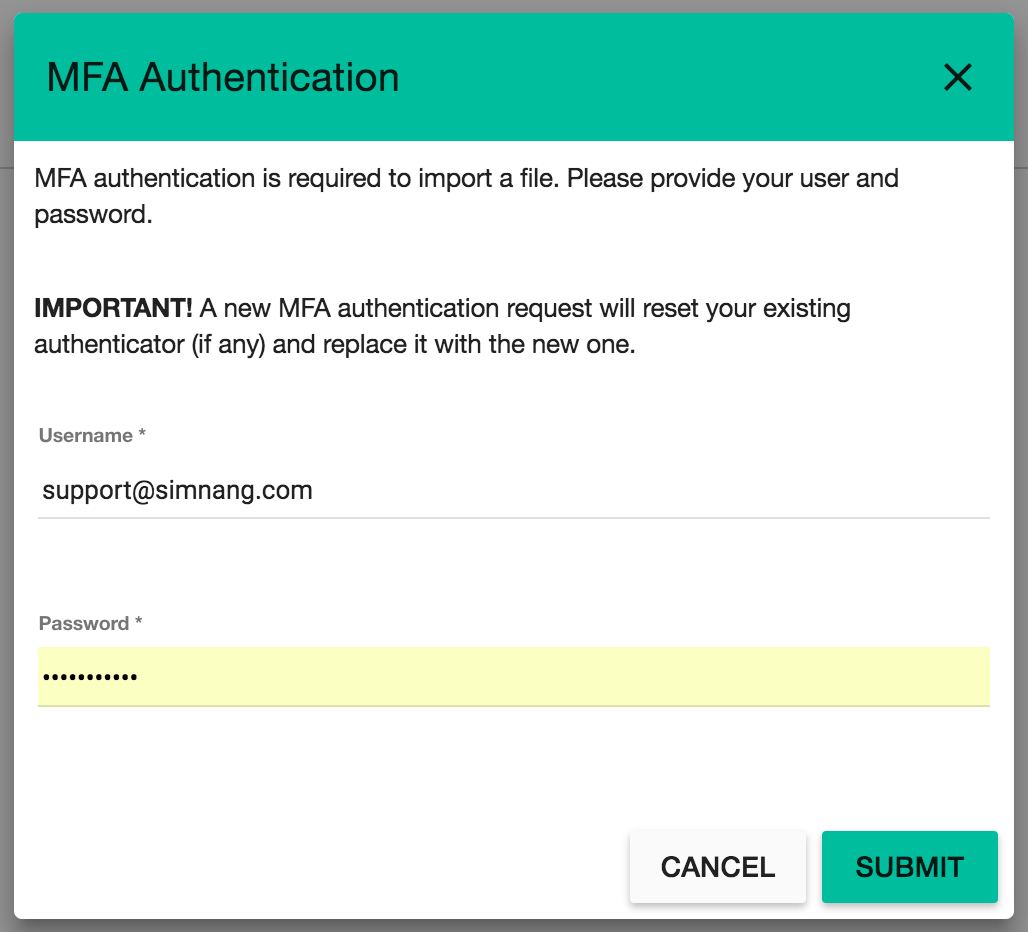This screenshot has width=1028, height=932.
Task: Click the Password * label
Action: 90,623
